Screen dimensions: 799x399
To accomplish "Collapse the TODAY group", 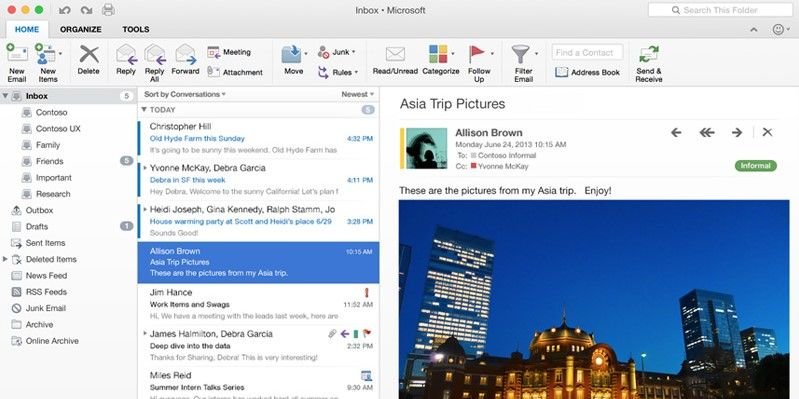I will click(x=144, y=110).
